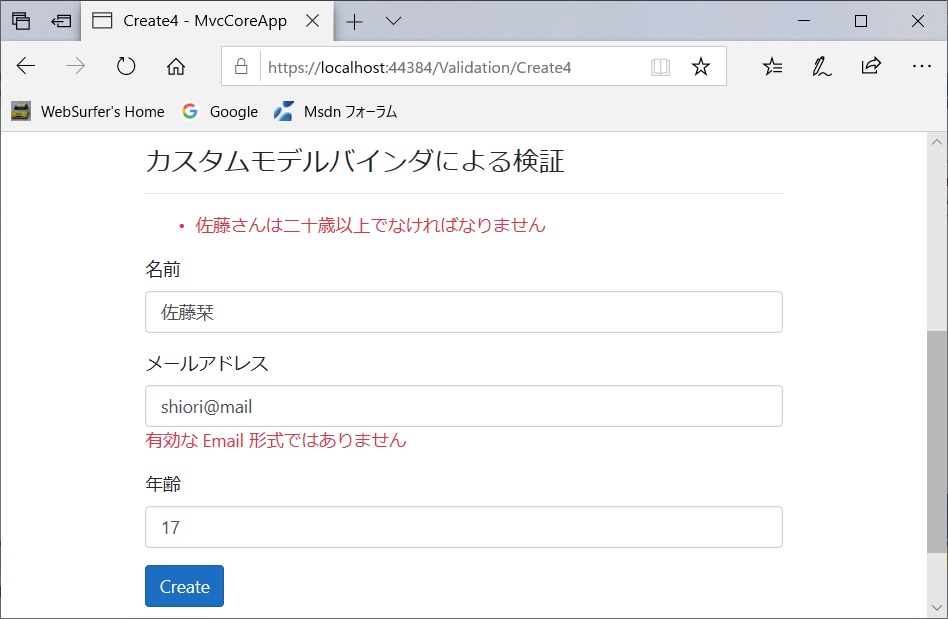The image size is (948, 619).
Task: Show tabs you've set aside
Action: click(x=21, y=21)
